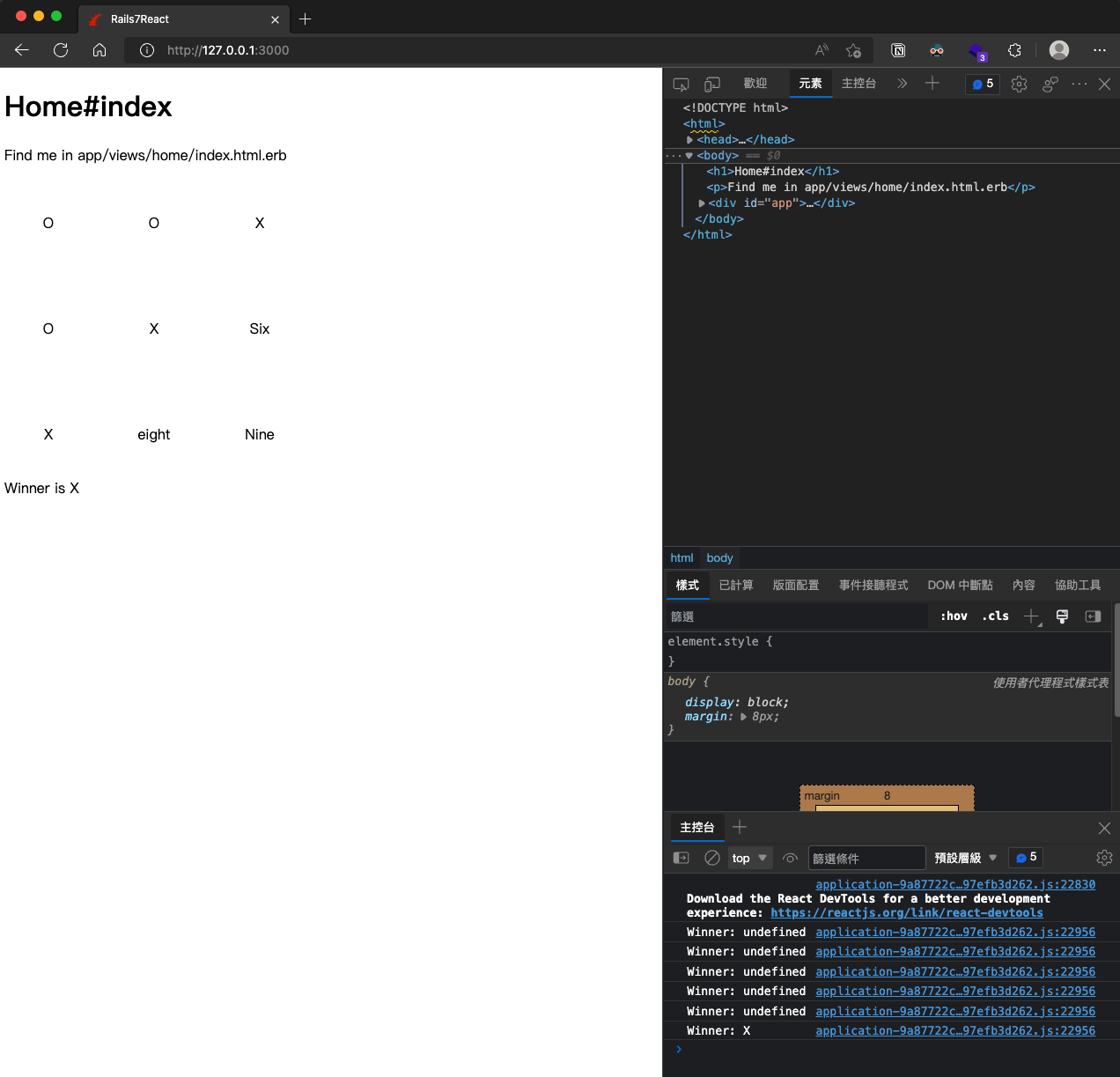Open source link for Winner: X log
1120x1077 pixels.
coord(955,1031)
